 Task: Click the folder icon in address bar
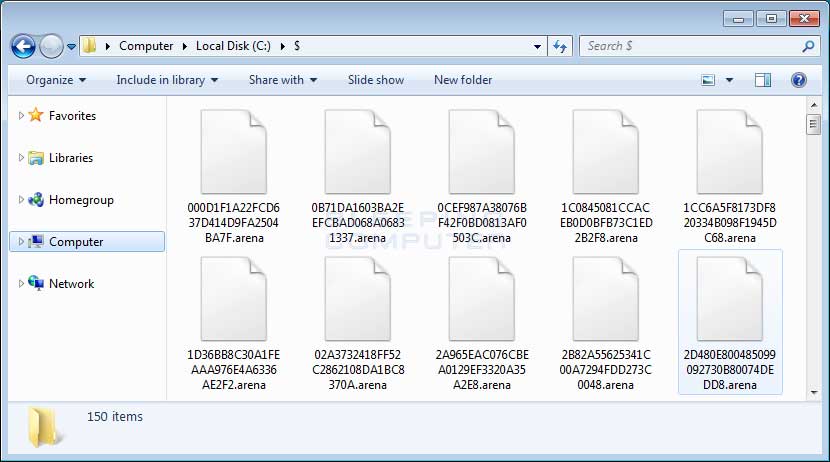89,46
